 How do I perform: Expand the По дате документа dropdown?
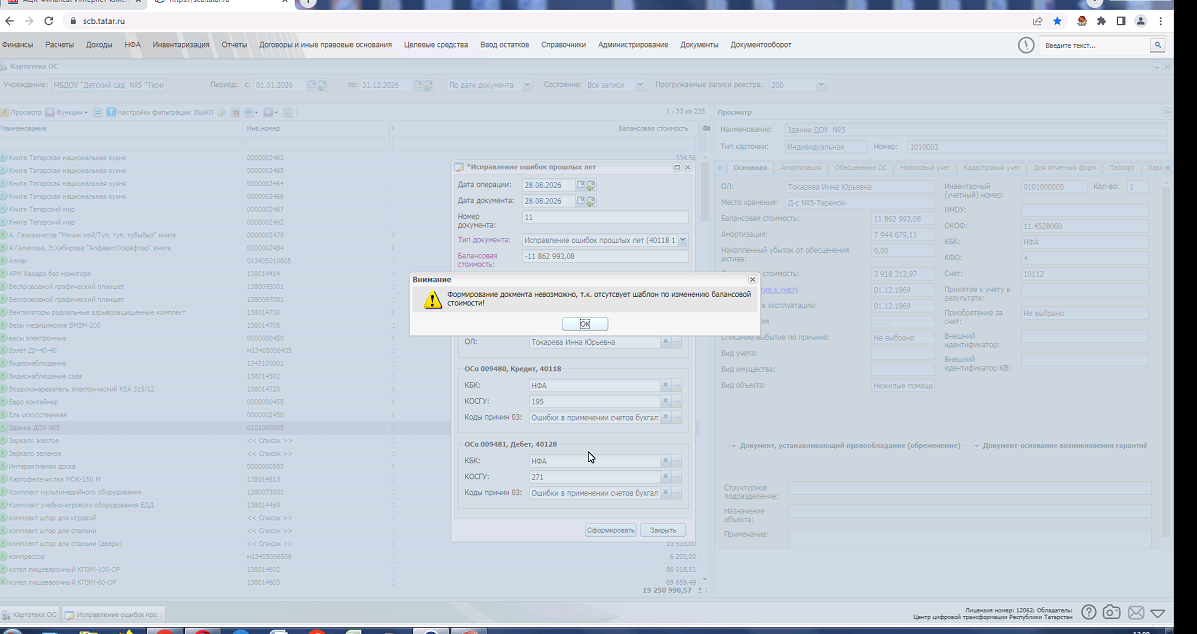527,85
